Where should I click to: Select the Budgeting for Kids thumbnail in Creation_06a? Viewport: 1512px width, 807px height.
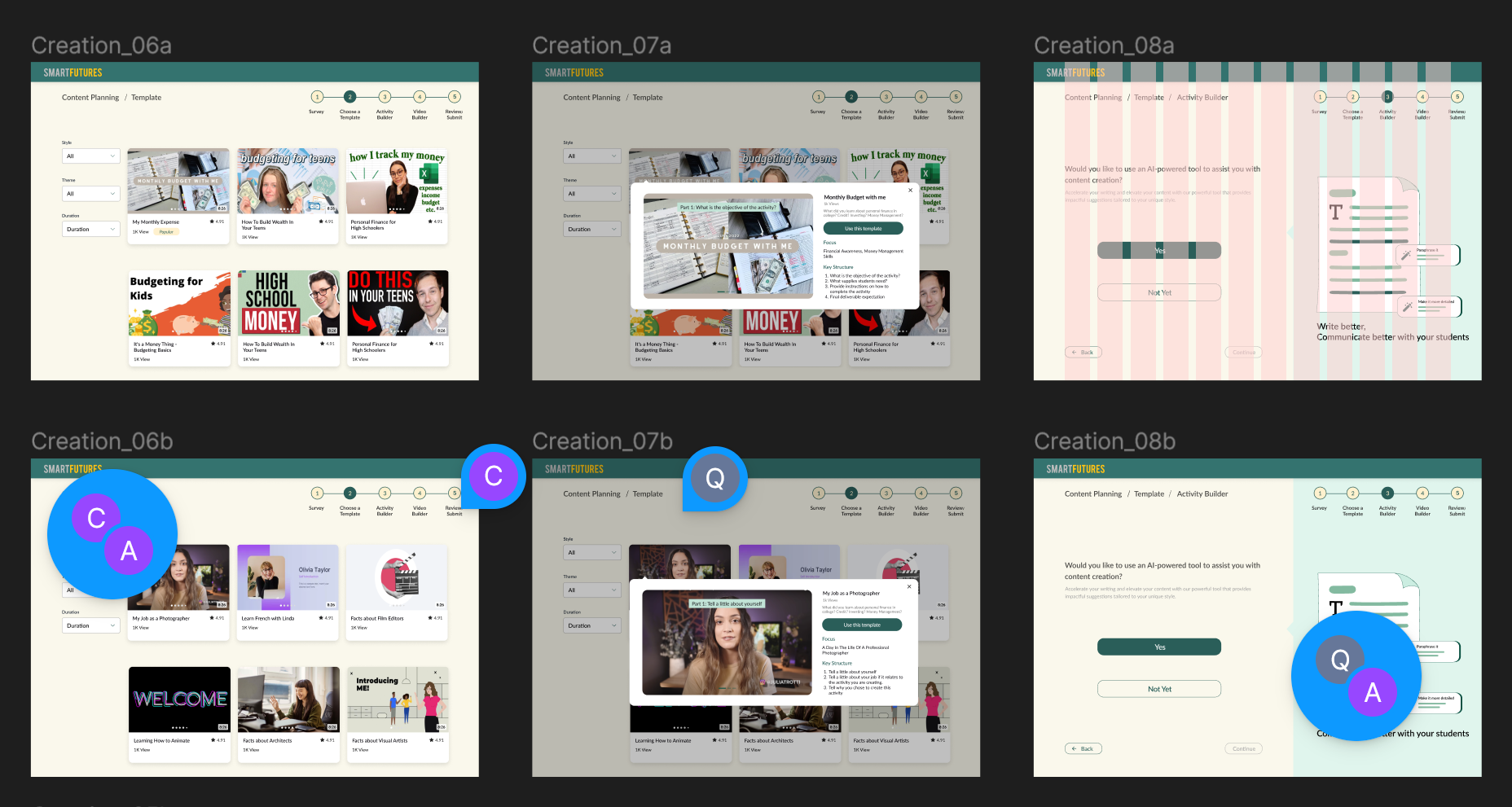179,303
